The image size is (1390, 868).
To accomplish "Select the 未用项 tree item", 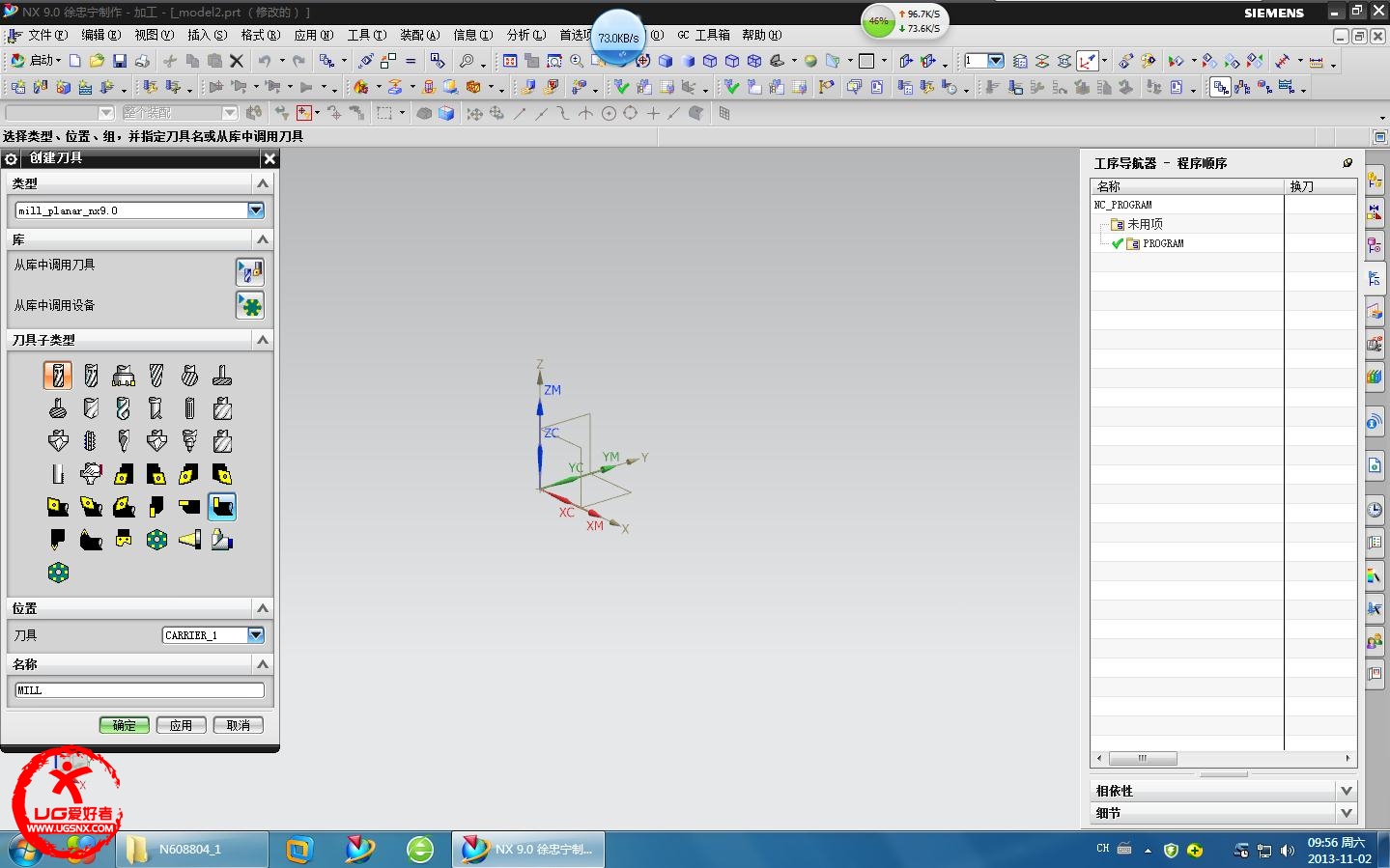I will point(1145,224).
